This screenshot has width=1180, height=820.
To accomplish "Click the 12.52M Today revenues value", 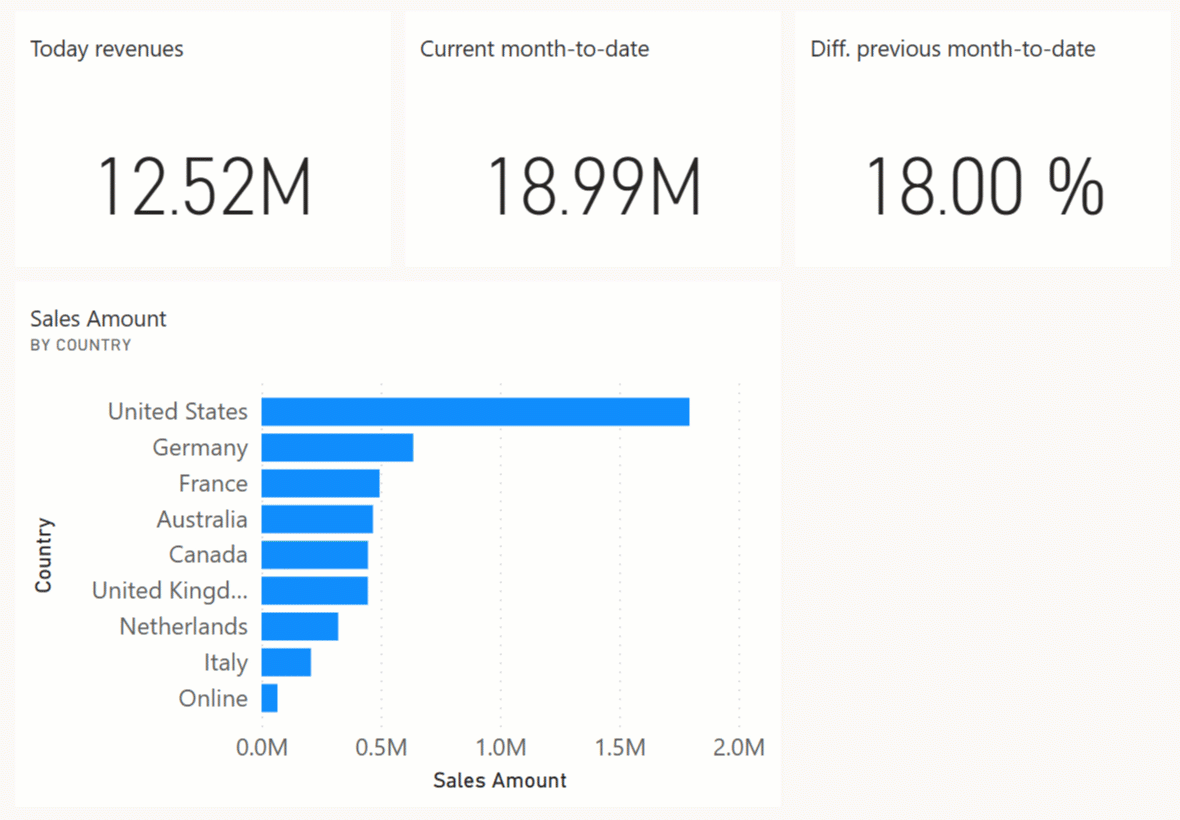I will (204, 187).
